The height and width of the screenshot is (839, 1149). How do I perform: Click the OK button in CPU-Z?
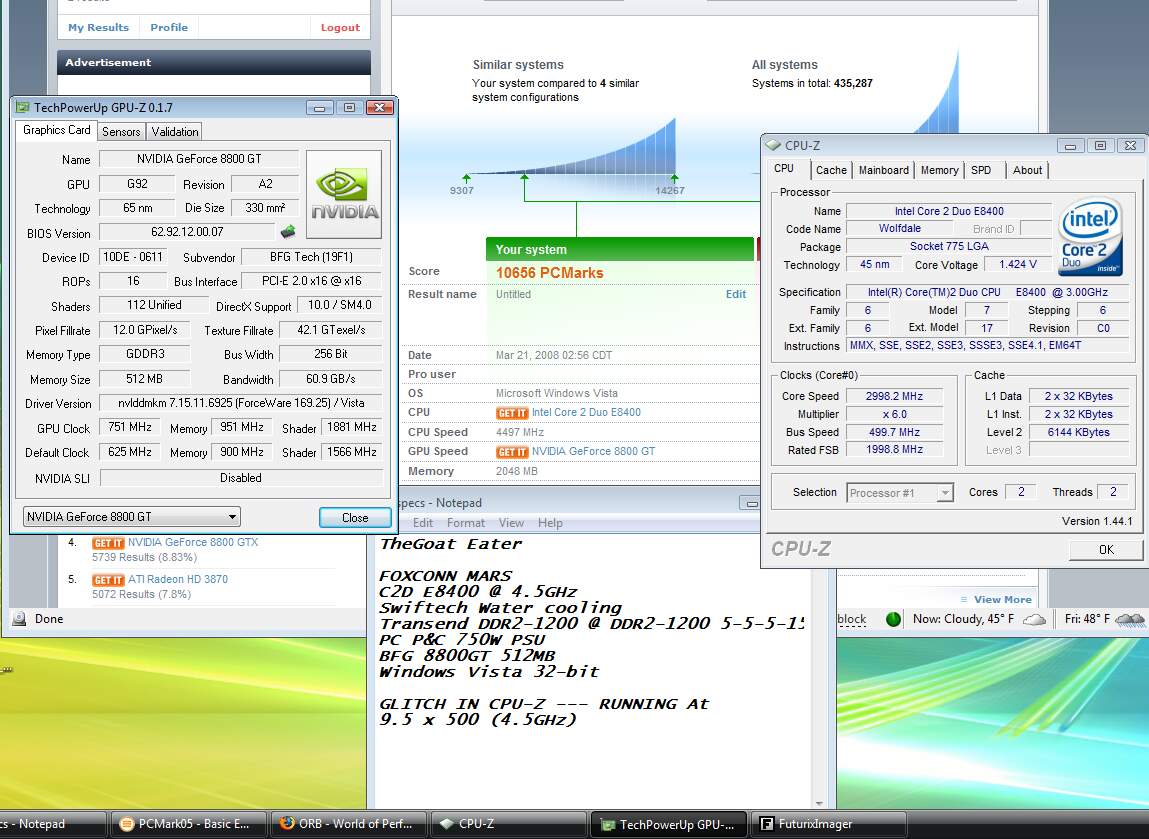(x=1106, y=550)
